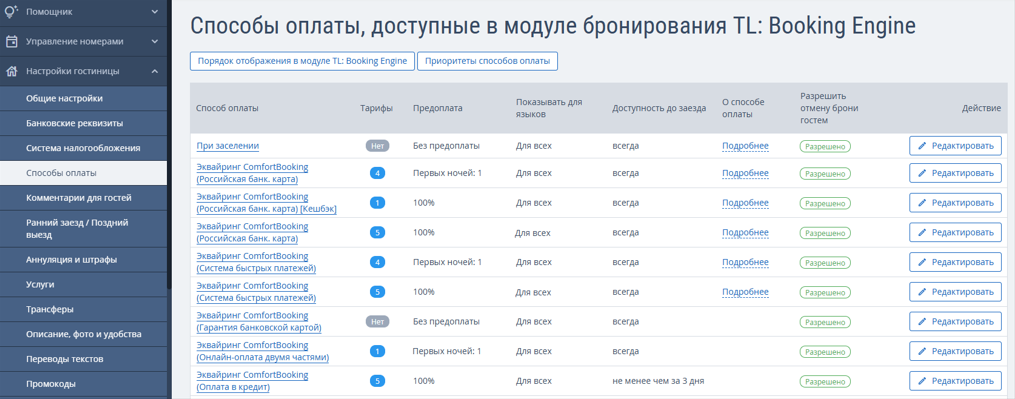Screen dimensions: 1015x399
Task: Click the Разрешено badge in Оплата в кредит row
Action: click(x=825, y=382)
